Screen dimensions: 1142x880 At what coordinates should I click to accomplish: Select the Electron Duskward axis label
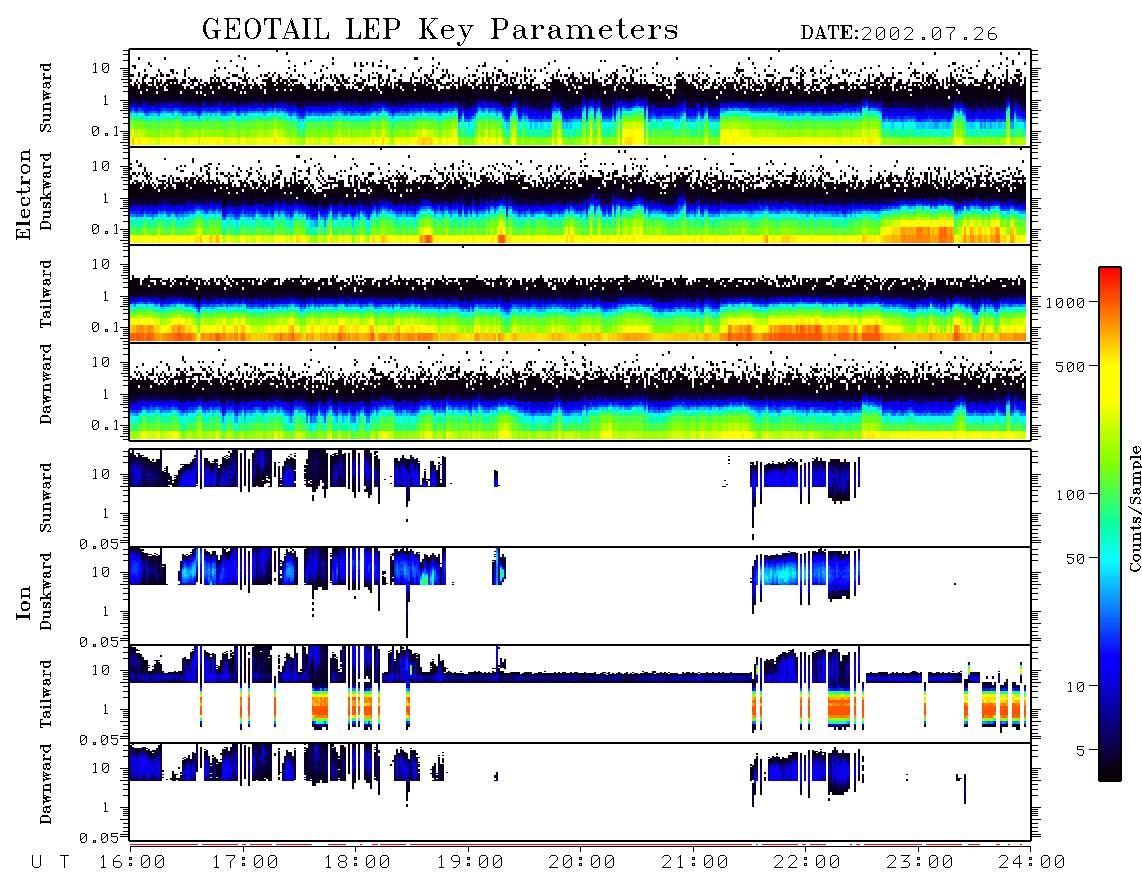46,191
